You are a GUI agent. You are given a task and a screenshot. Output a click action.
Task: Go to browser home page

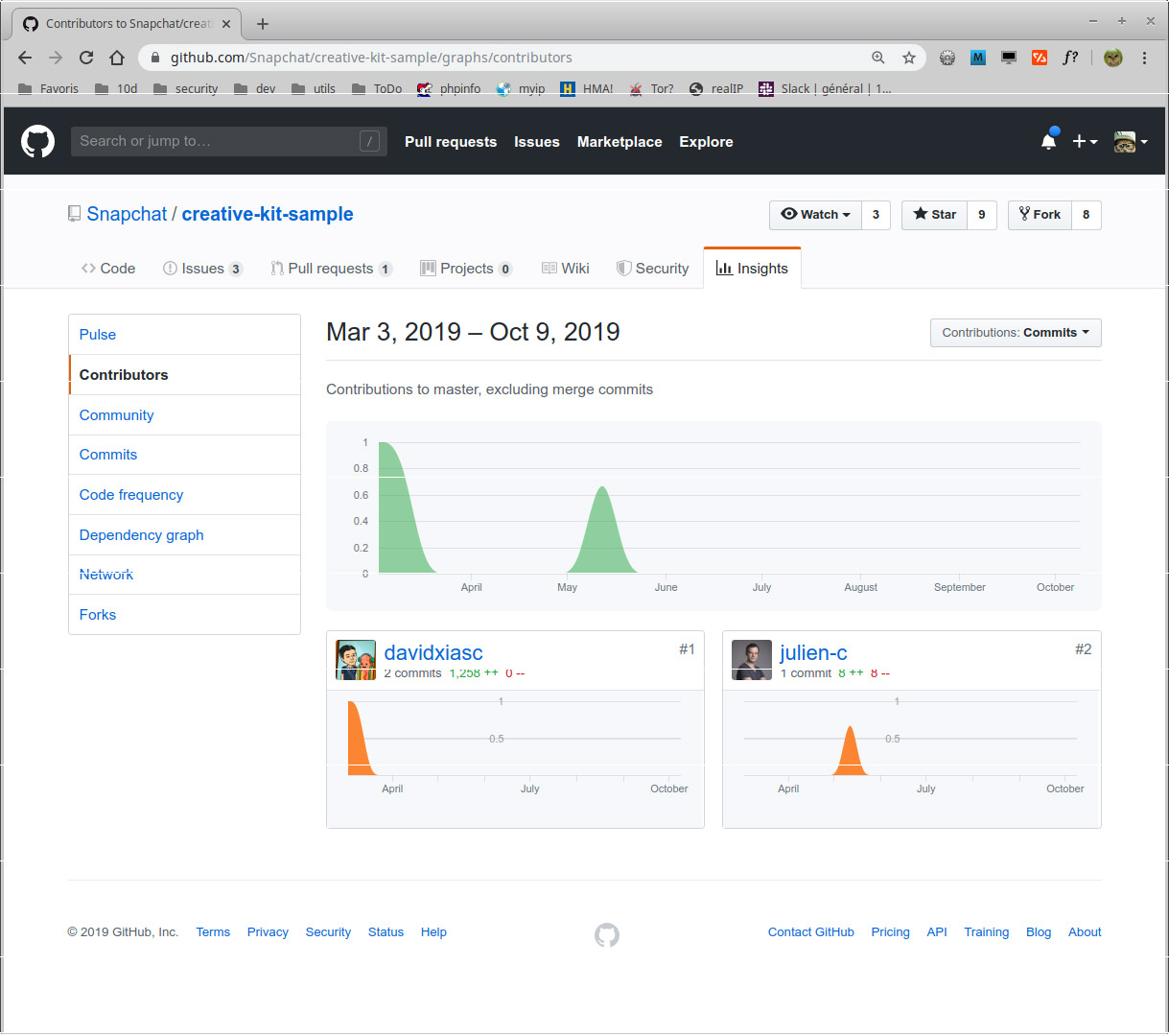coord(117,58)
